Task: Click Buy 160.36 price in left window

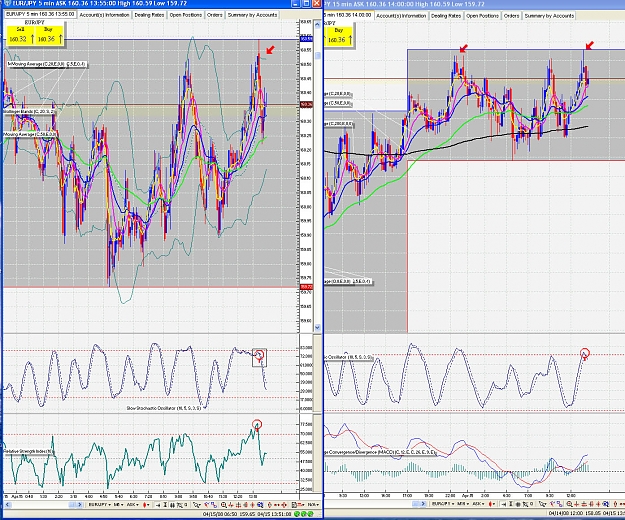Action: coord(49,35)
